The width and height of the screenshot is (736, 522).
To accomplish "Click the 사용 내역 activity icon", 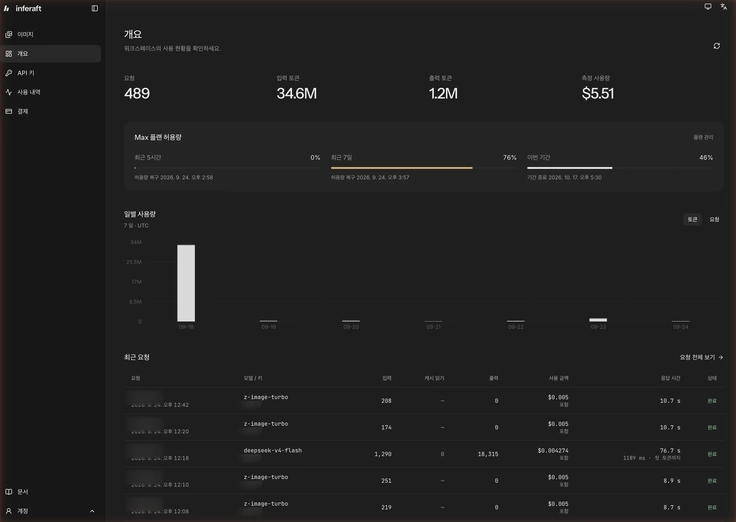I will (x=8, y=92).
